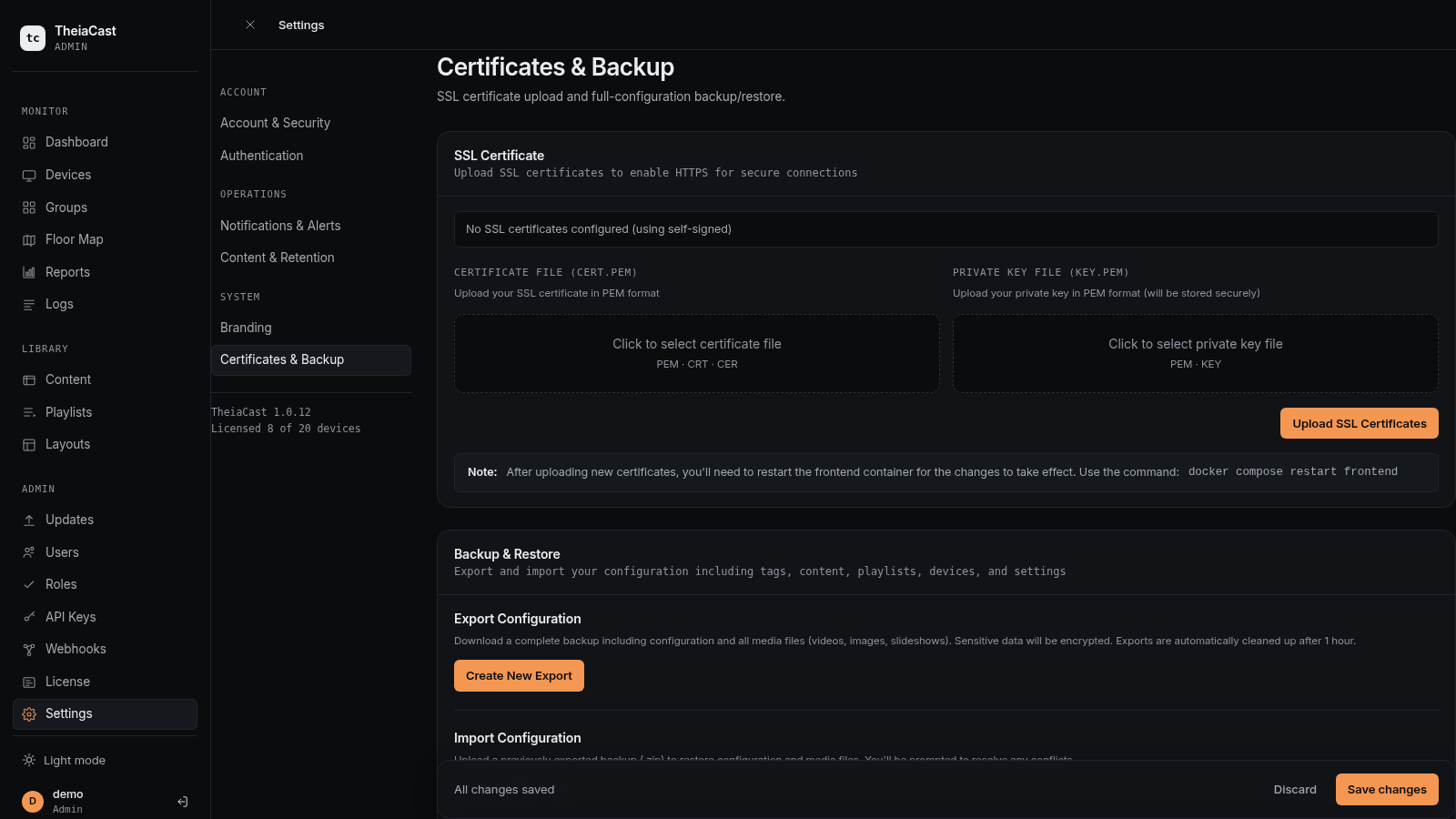Screen dimensions: 1456x819
Task: Click Discard button
Action: tap(1295, 790)
